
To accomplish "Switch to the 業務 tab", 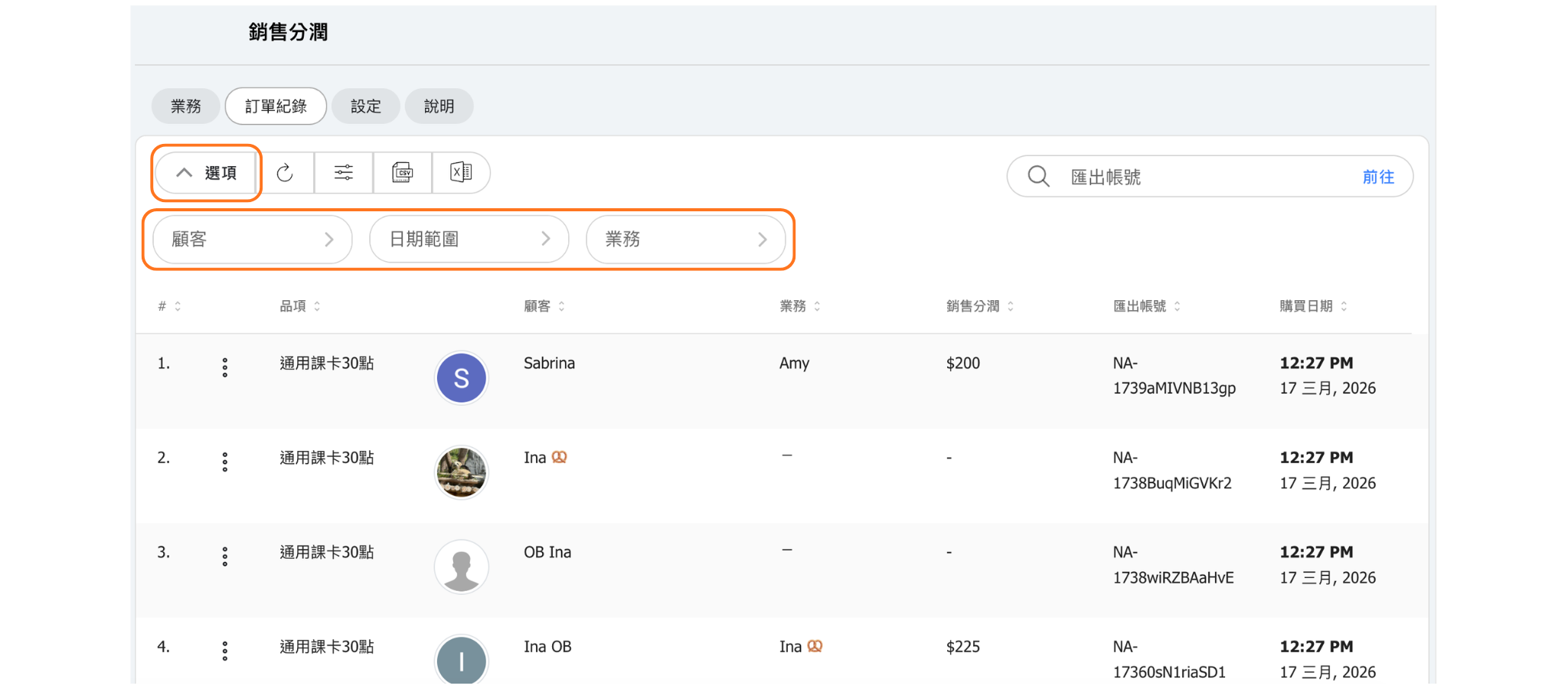I will click(186, 106).
